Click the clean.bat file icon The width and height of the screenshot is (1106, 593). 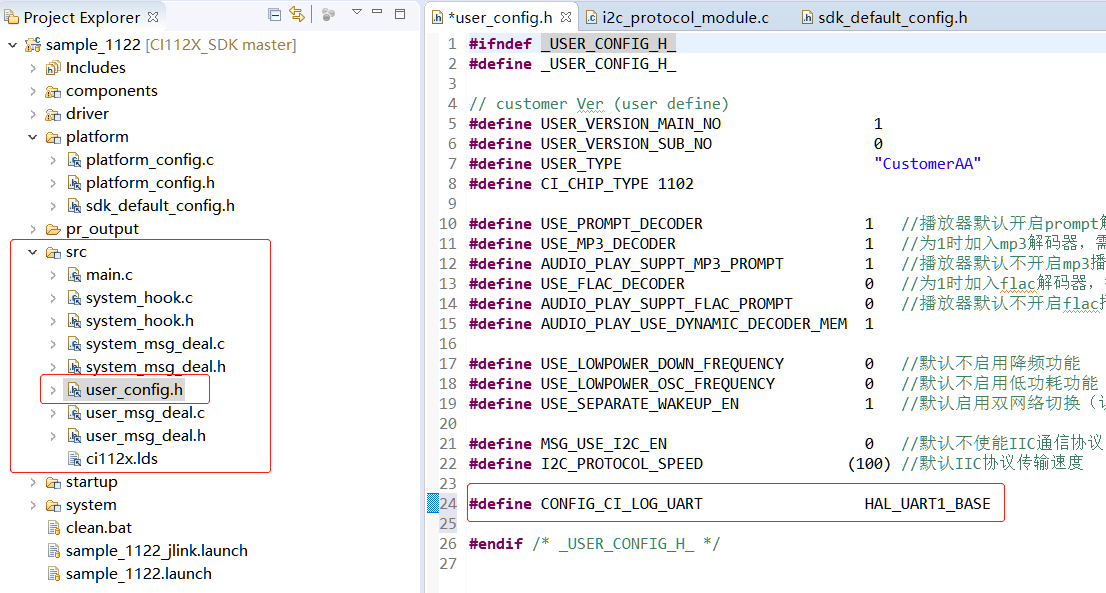[54, 528]
